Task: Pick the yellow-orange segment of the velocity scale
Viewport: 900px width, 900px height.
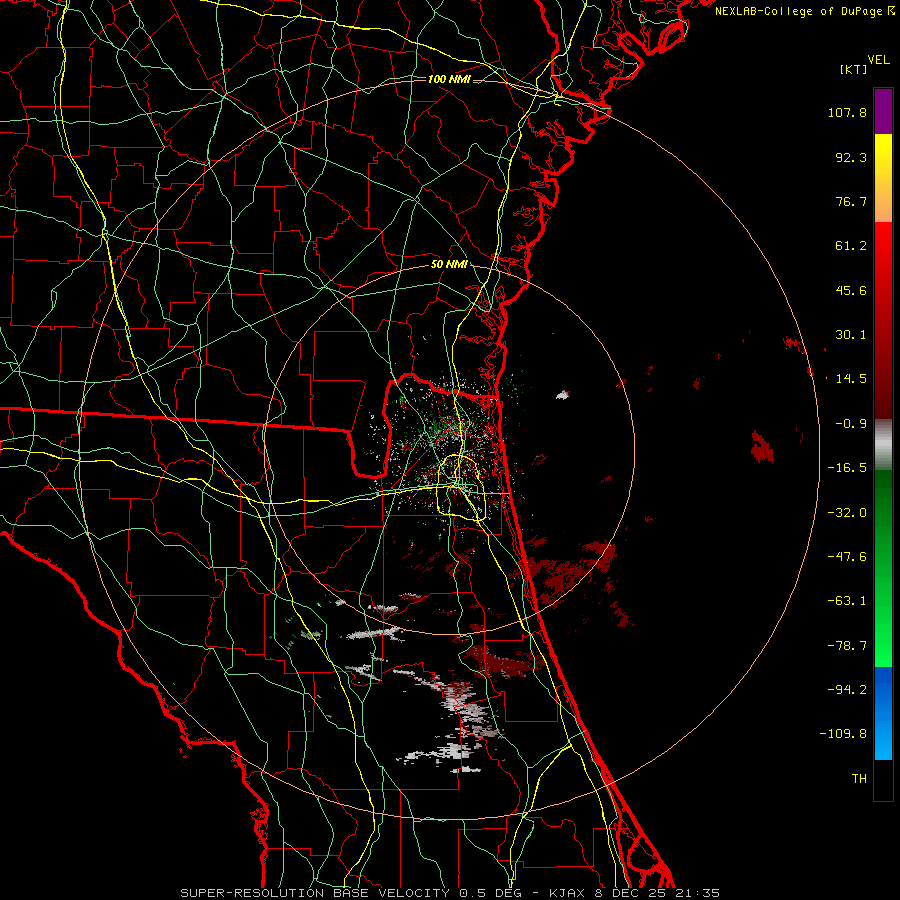Action: coord(883,178)
